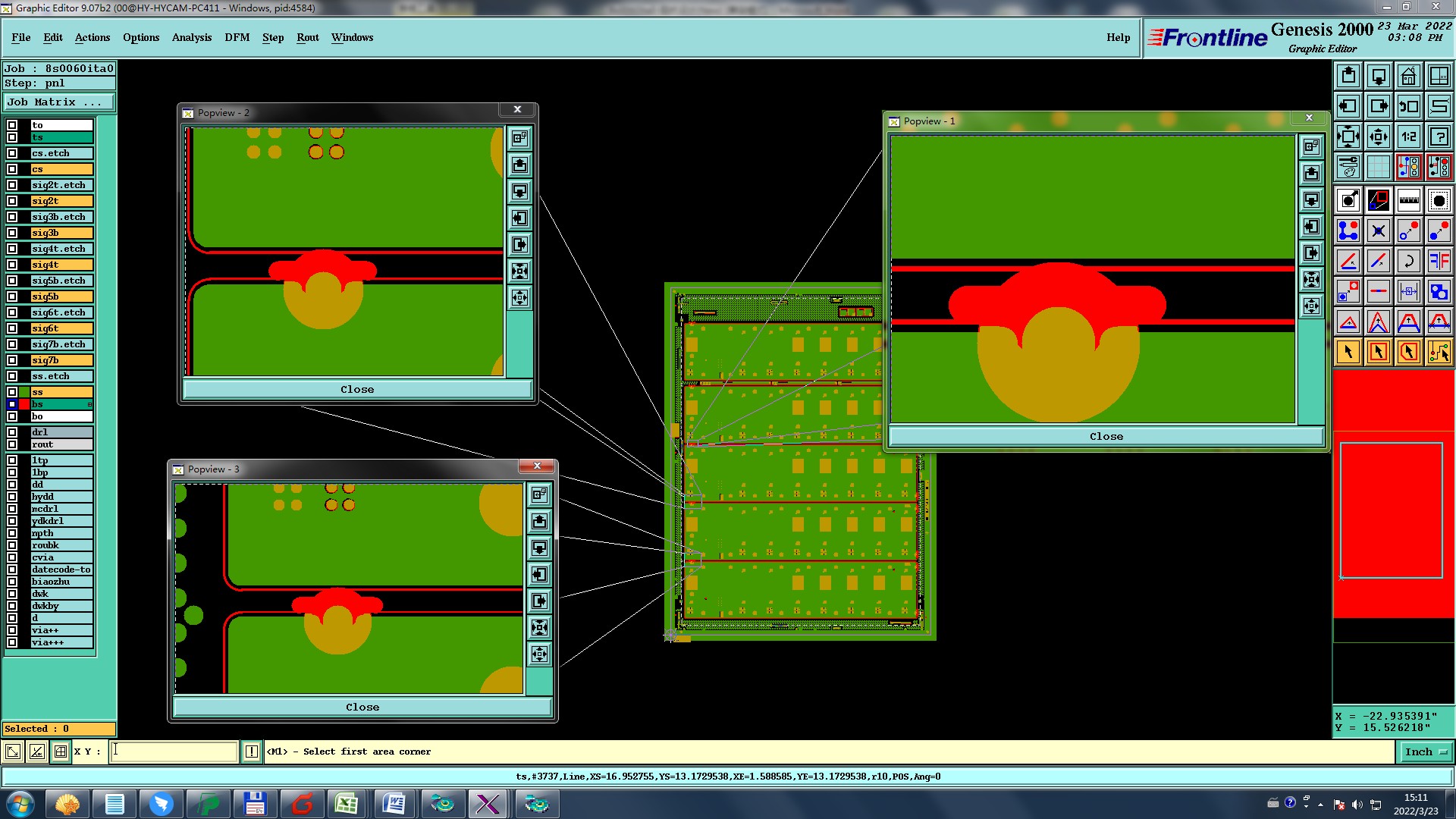Open the Popview - 3 window menu icon
The image size is (1456, 819).
coord(178,469)
